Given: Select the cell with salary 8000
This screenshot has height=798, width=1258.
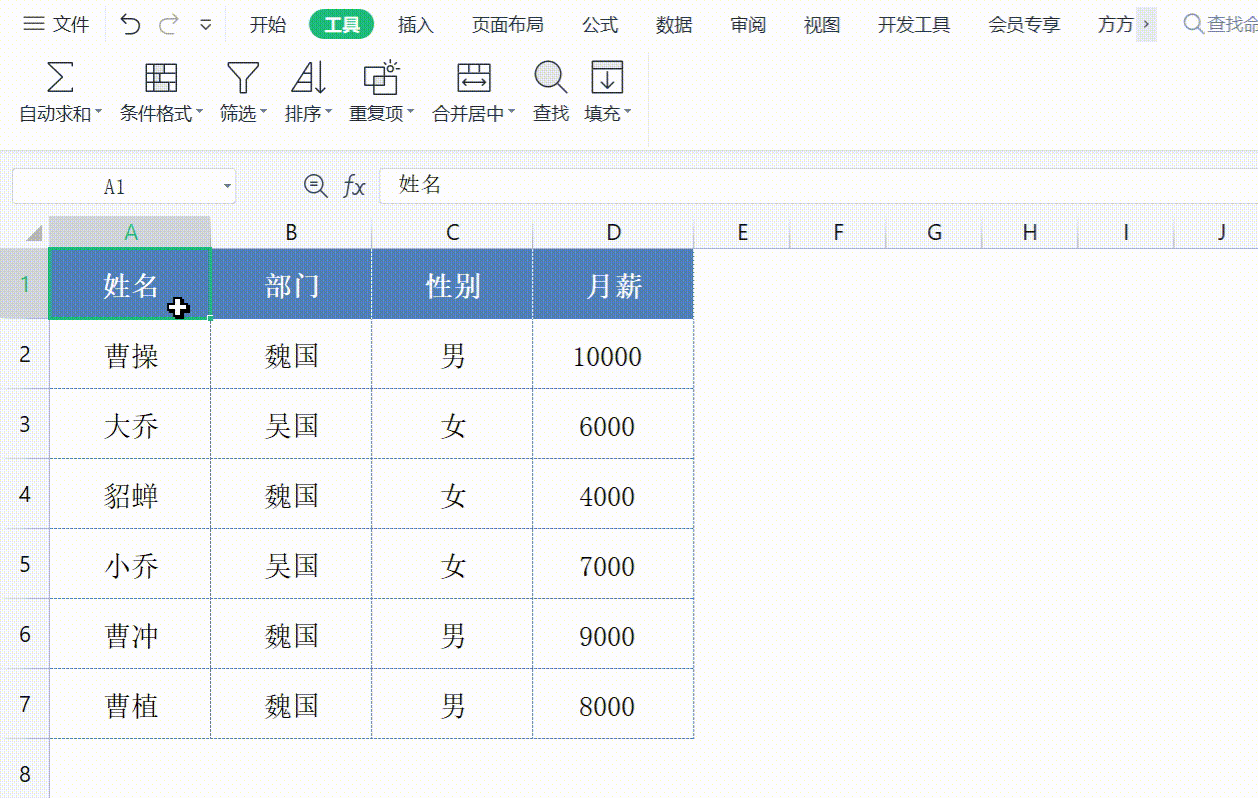Looking at the screenshot, I should point(613,705).
